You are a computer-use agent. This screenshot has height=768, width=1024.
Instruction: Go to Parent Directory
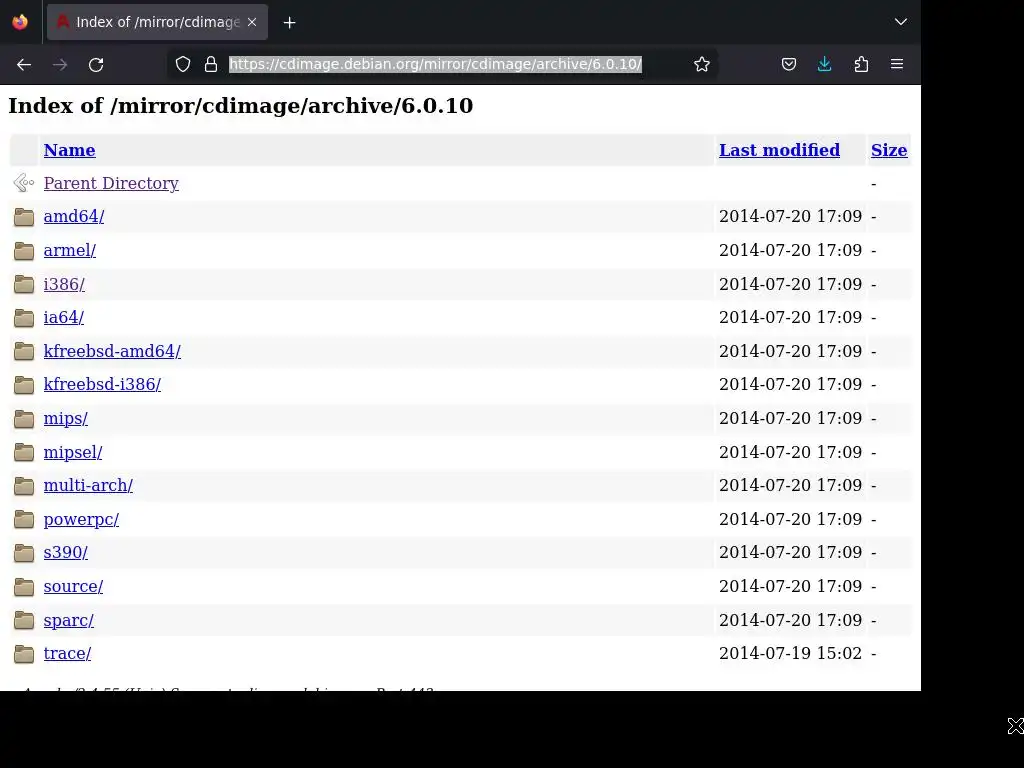coord(111,184)
